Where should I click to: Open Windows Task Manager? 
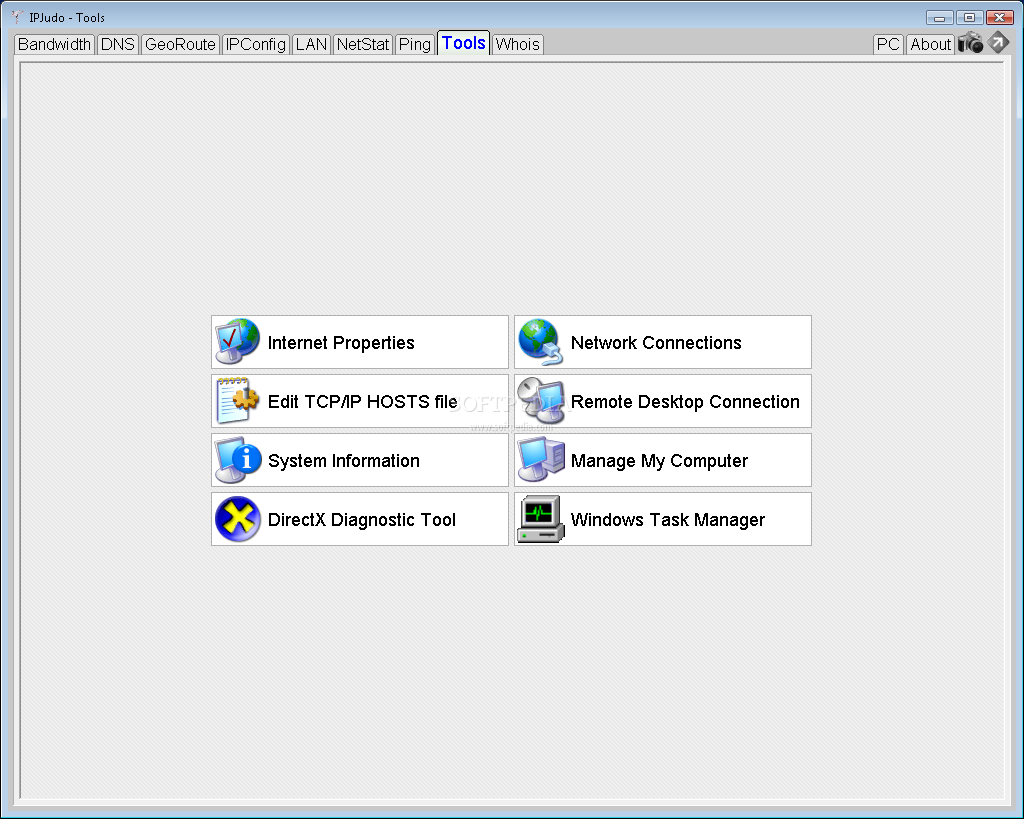663,519
